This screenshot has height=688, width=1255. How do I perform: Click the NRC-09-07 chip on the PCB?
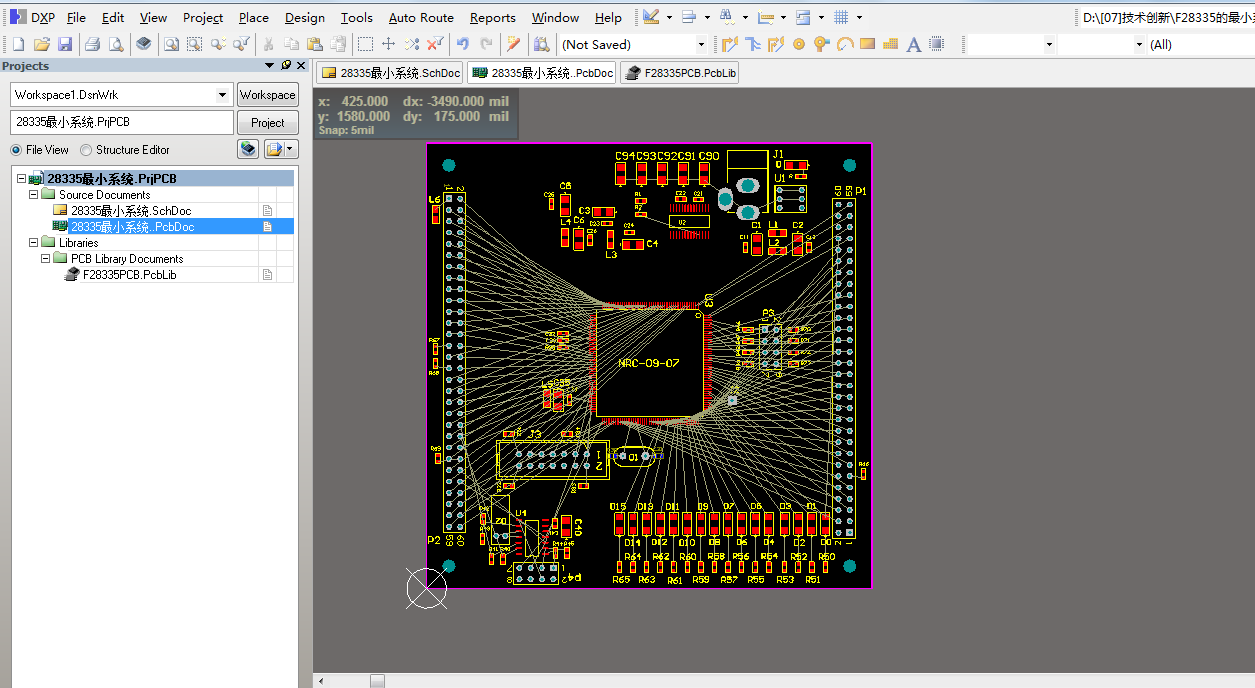pyautogui.click(x=651, y=363)
